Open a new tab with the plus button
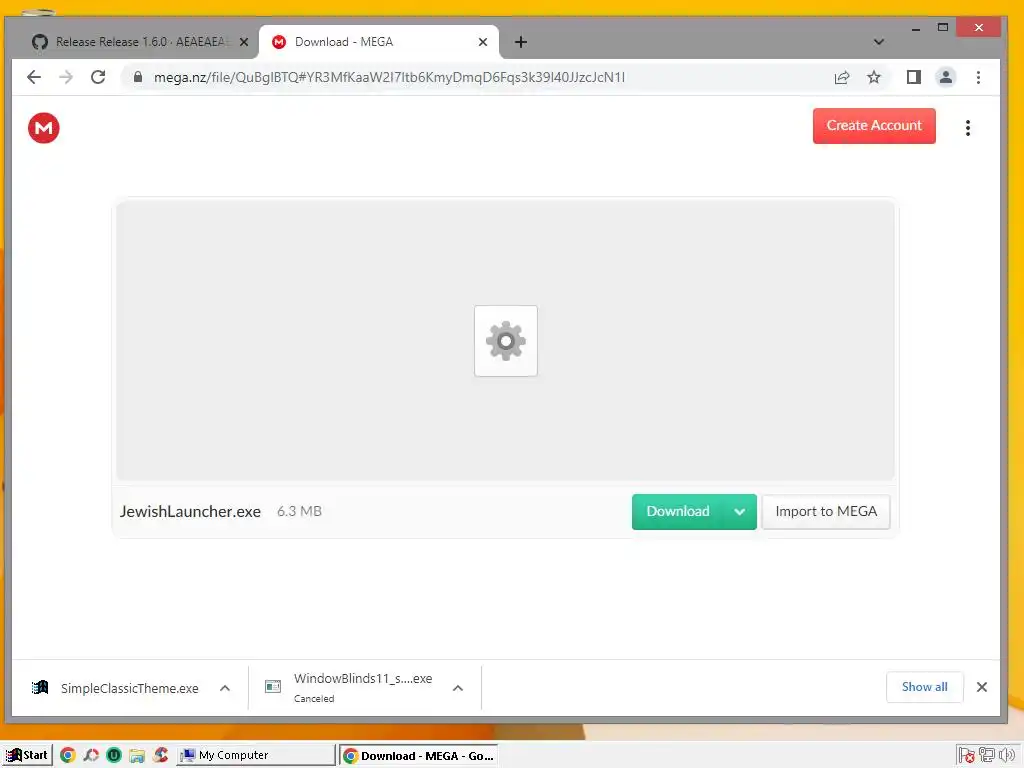This screenshot has width=1024, height=768. 520,42
